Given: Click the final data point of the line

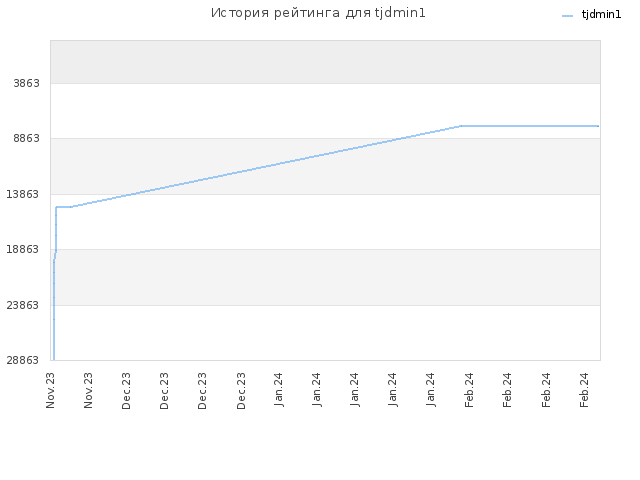Looking at the screenshot, I should (598, 126).
